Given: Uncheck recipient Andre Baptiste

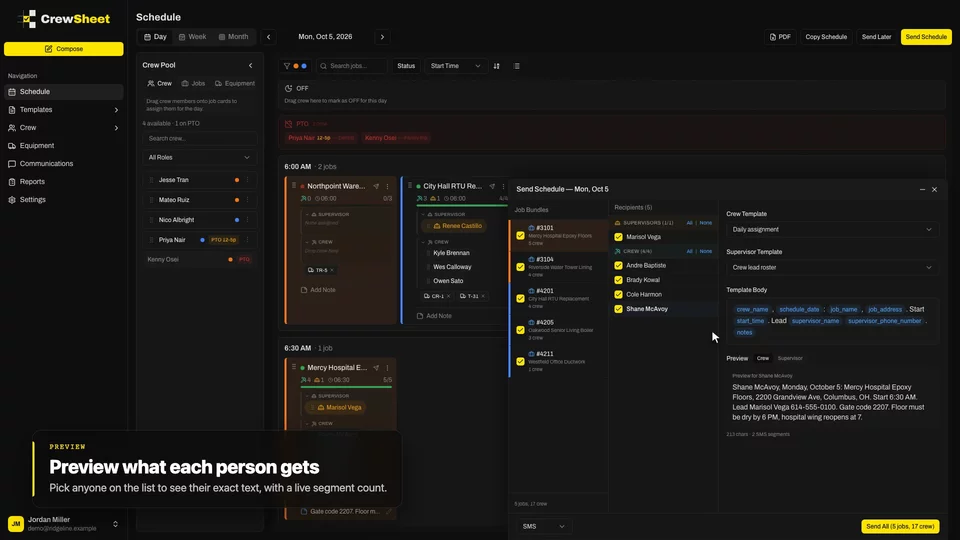Looking at the screenshot, I should tap(618, 266).
